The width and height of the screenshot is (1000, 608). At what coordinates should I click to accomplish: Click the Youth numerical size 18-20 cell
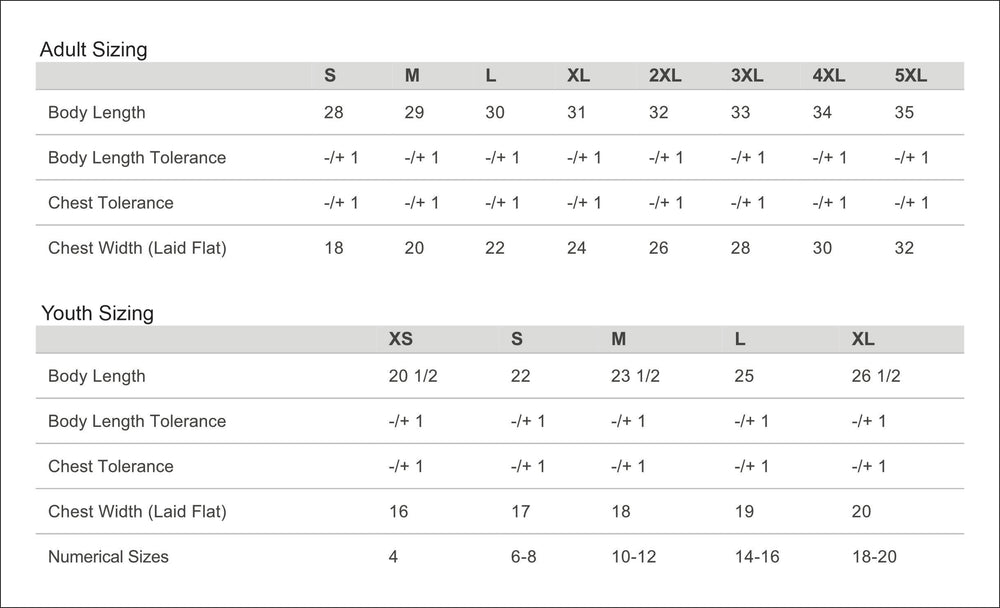click(874, 556)
